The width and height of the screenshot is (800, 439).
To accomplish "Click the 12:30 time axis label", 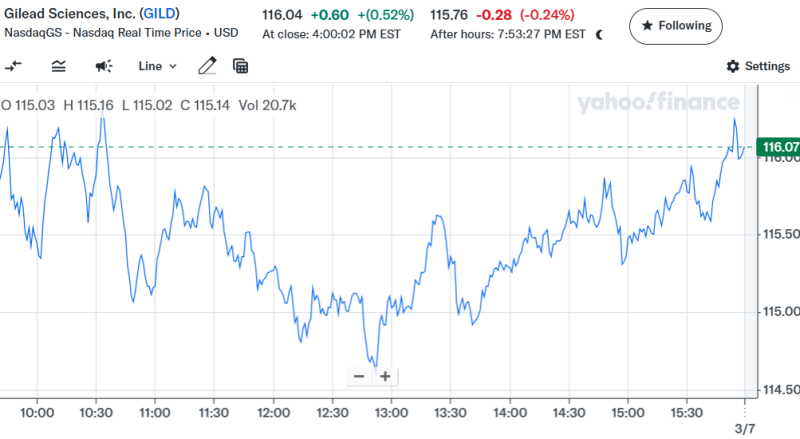I will 332,411.
